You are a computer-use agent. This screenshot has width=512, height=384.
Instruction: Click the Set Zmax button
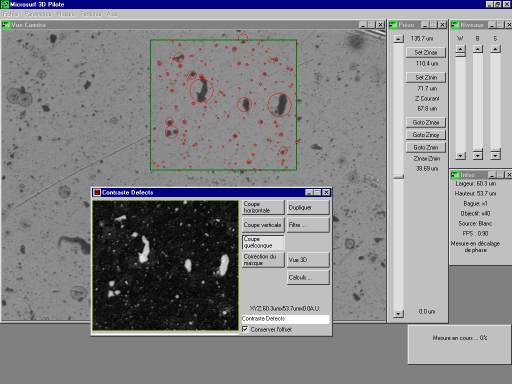[x=426, y=52]
